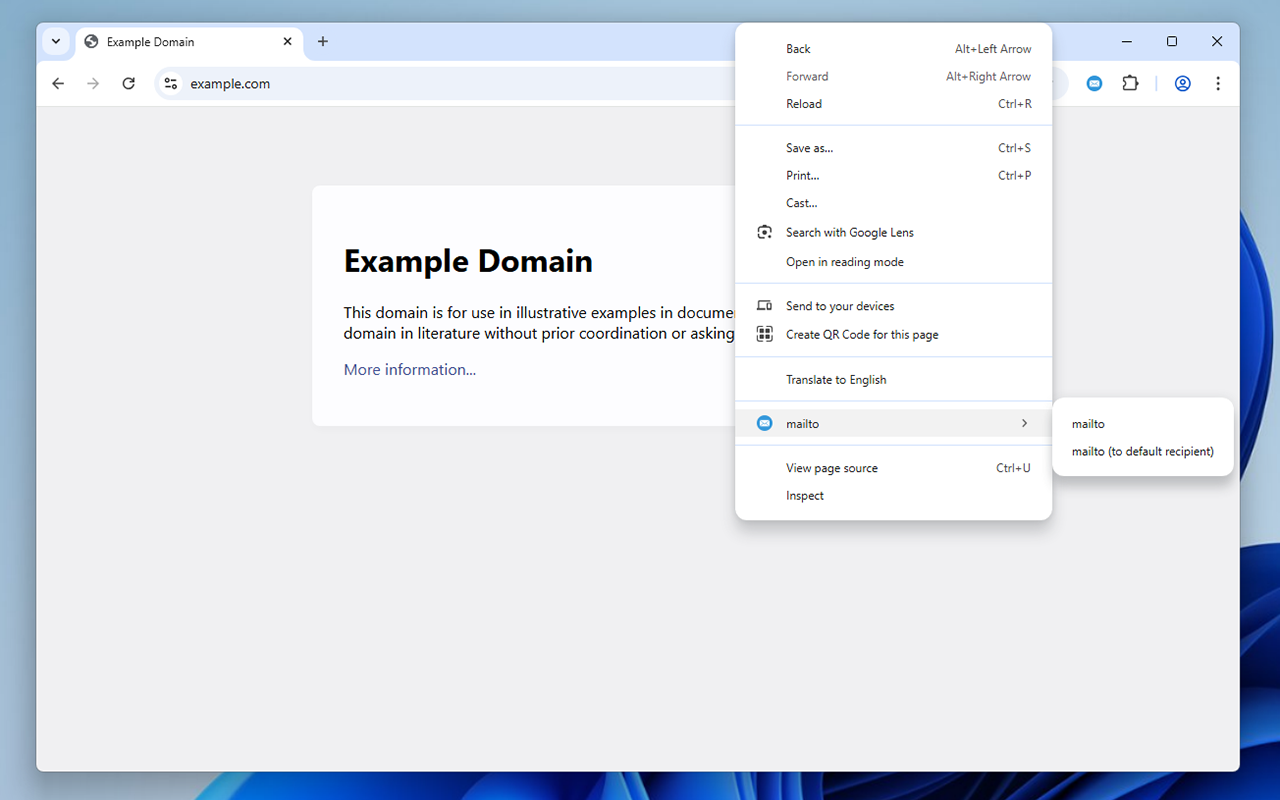Open the three-dot Chrome menu
This screenshot has height=800, width=1280.
(x=1217, y=84)
